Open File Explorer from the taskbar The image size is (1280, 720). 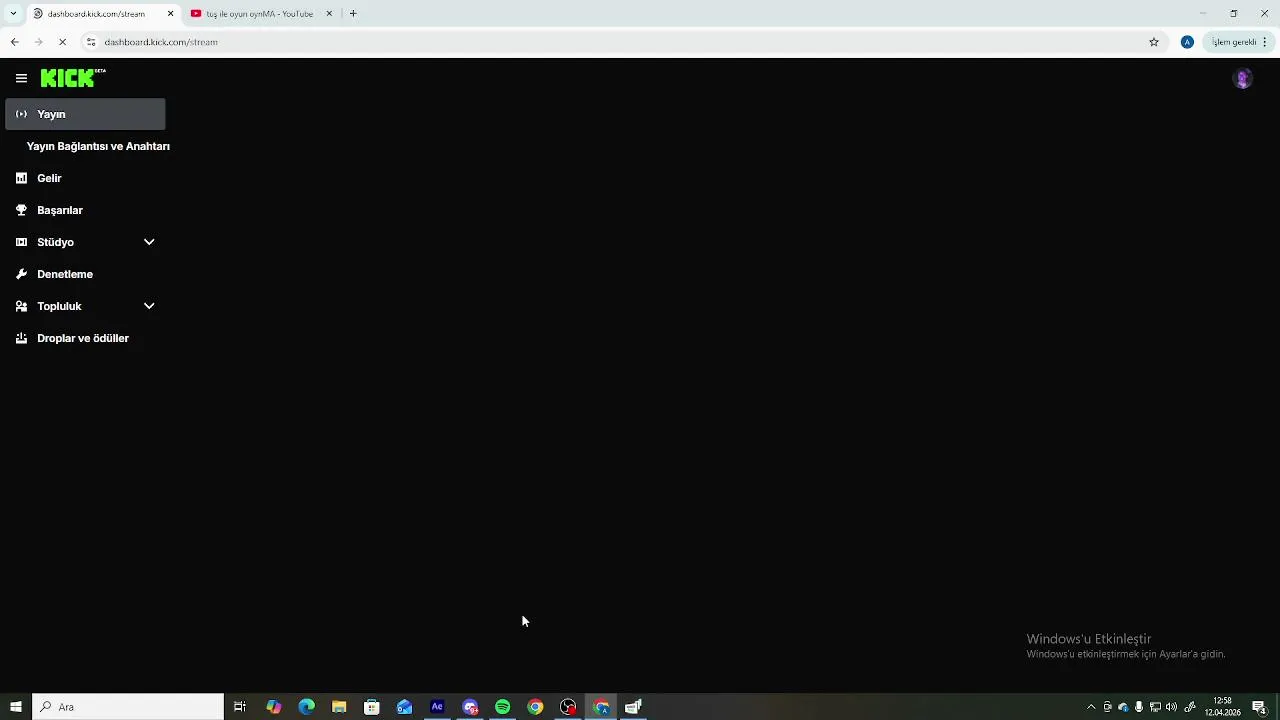339,707
